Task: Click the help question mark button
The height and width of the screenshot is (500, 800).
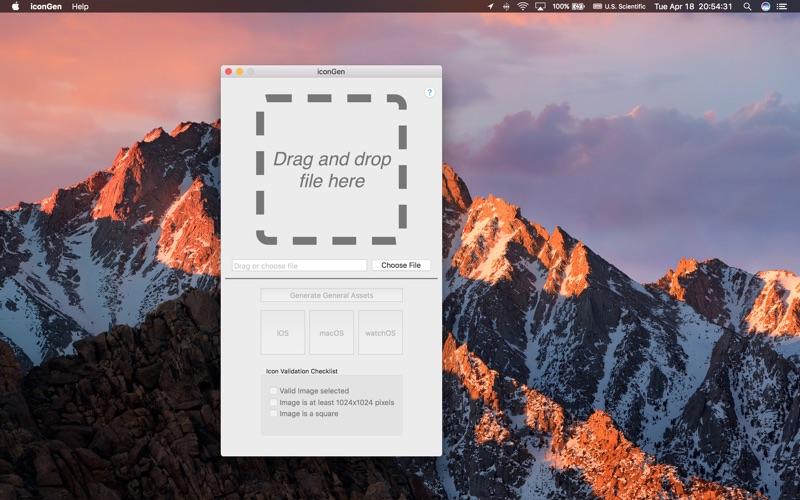Action: [x=430, y=92]
